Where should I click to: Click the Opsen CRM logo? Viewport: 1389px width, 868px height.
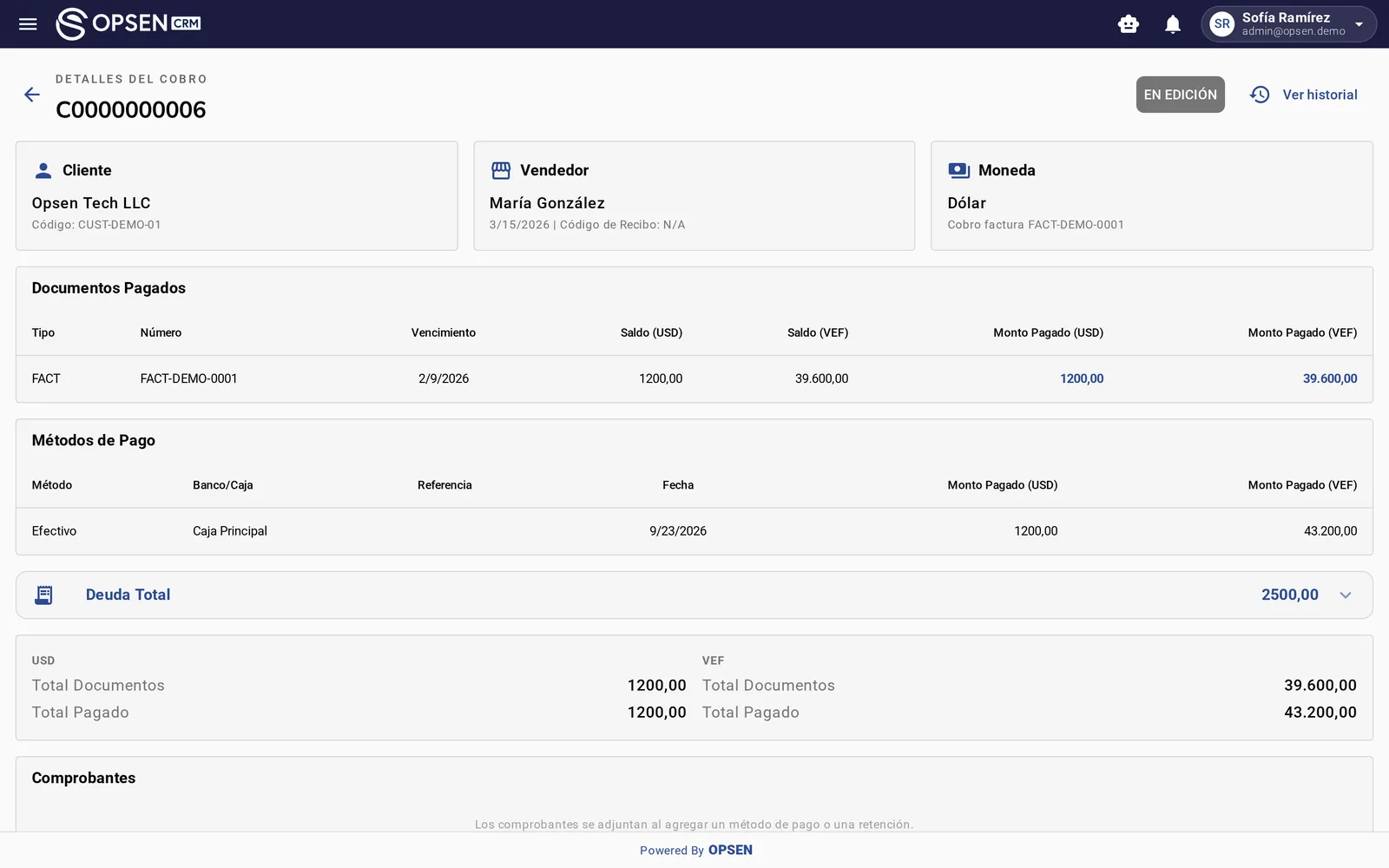(x=128, y=23)
